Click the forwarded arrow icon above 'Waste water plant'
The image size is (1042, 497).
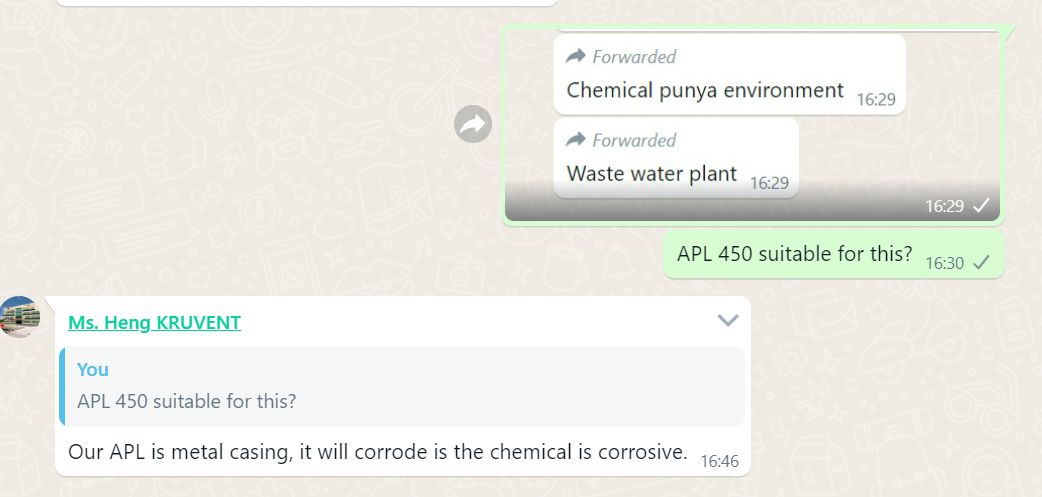575,140
